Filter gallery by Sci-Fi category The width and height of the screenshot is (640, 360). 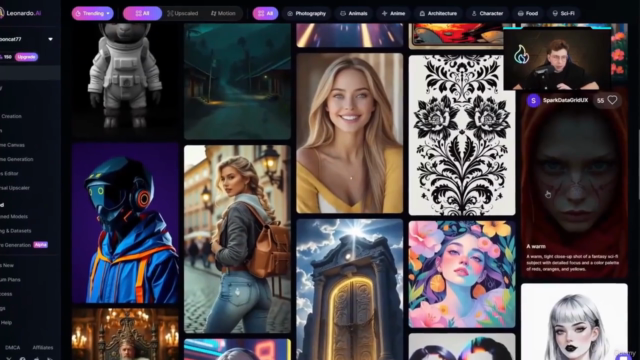[x=563, y=13]
